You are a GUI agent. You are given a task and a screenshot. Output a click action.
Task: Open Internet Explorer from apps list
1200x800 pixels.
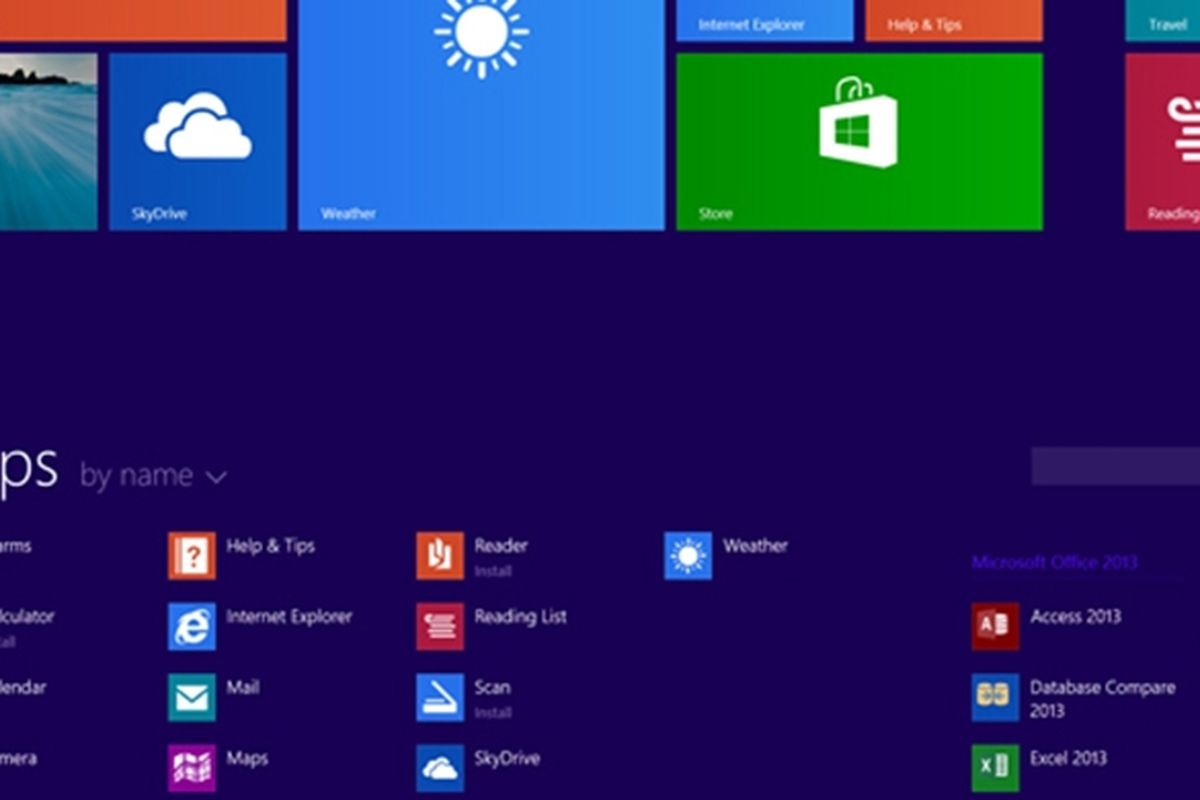(192, 627)
